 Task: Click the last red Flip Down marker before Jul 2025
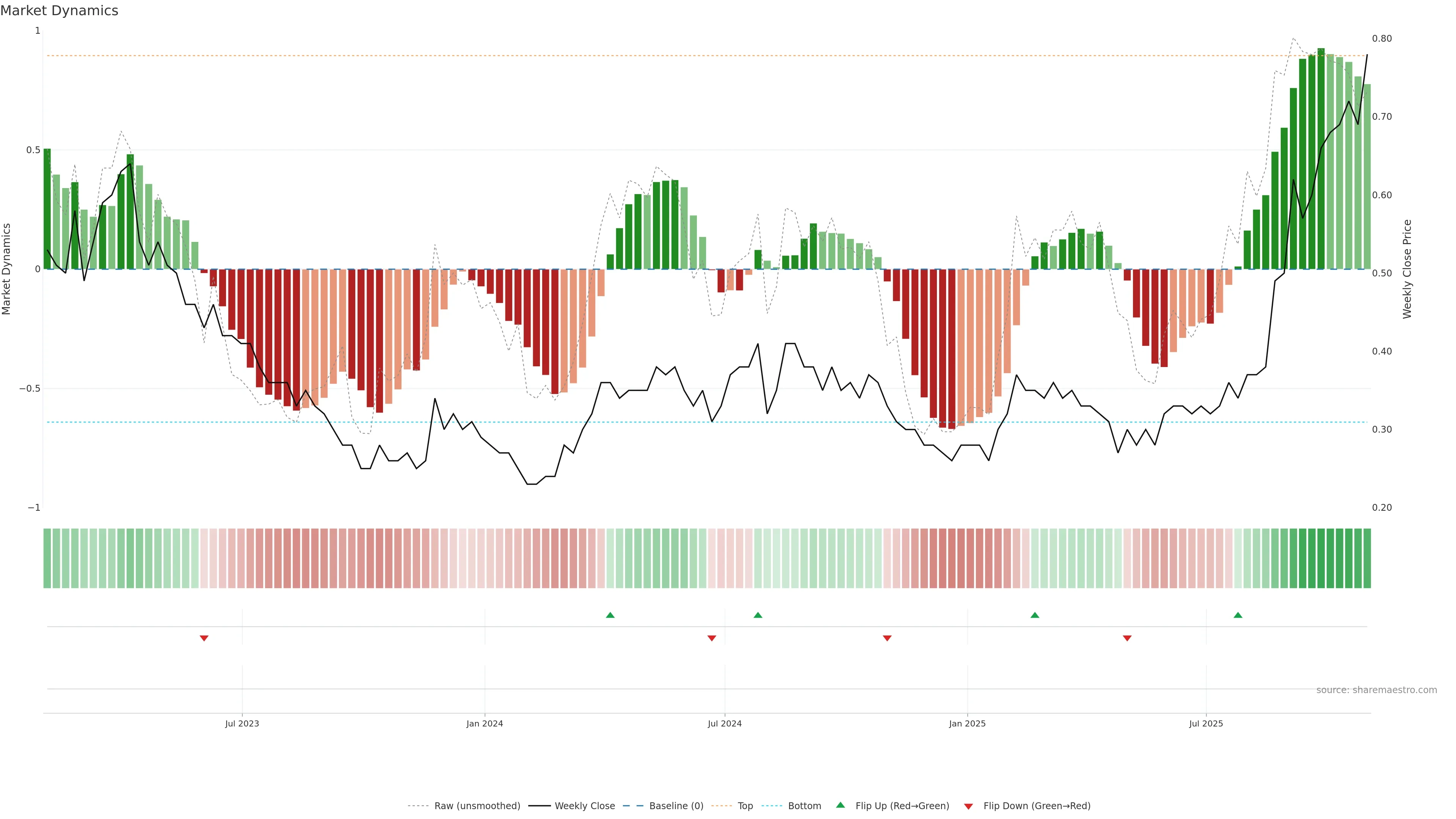(1127, 638)
